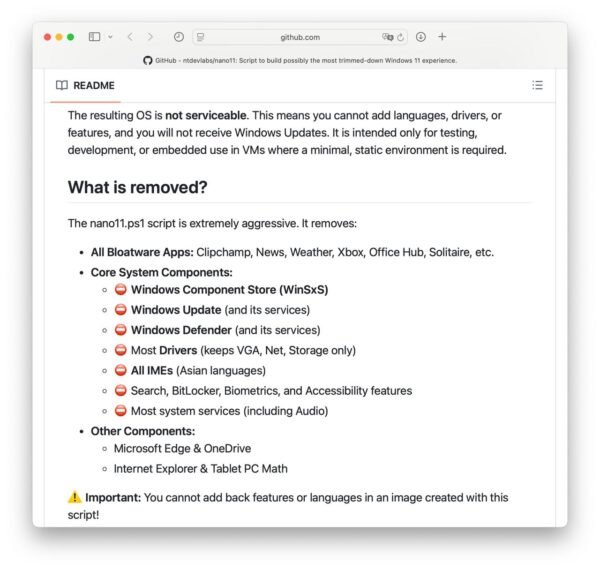Image resolution: width=600 pixels, height=570 pixels.
Task: Select the GitHub nano11 tab title
Action: click(x=300, y=60)
